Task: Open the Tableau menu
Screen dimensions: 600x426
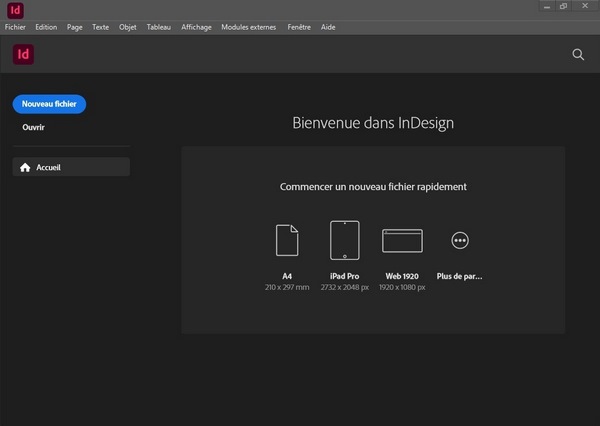Action: (159, 27)
